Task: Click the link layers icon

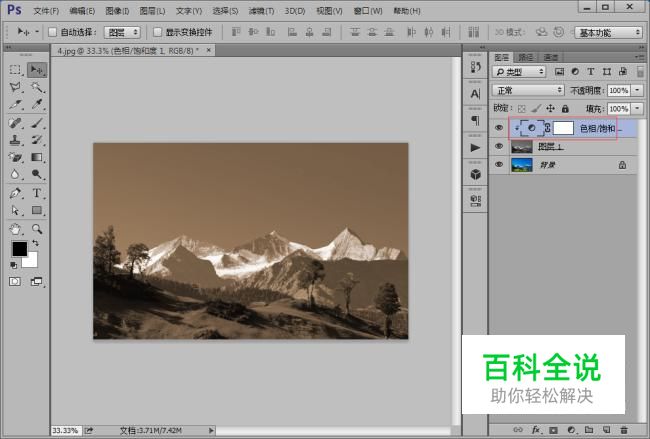Action: coord(518,430)
